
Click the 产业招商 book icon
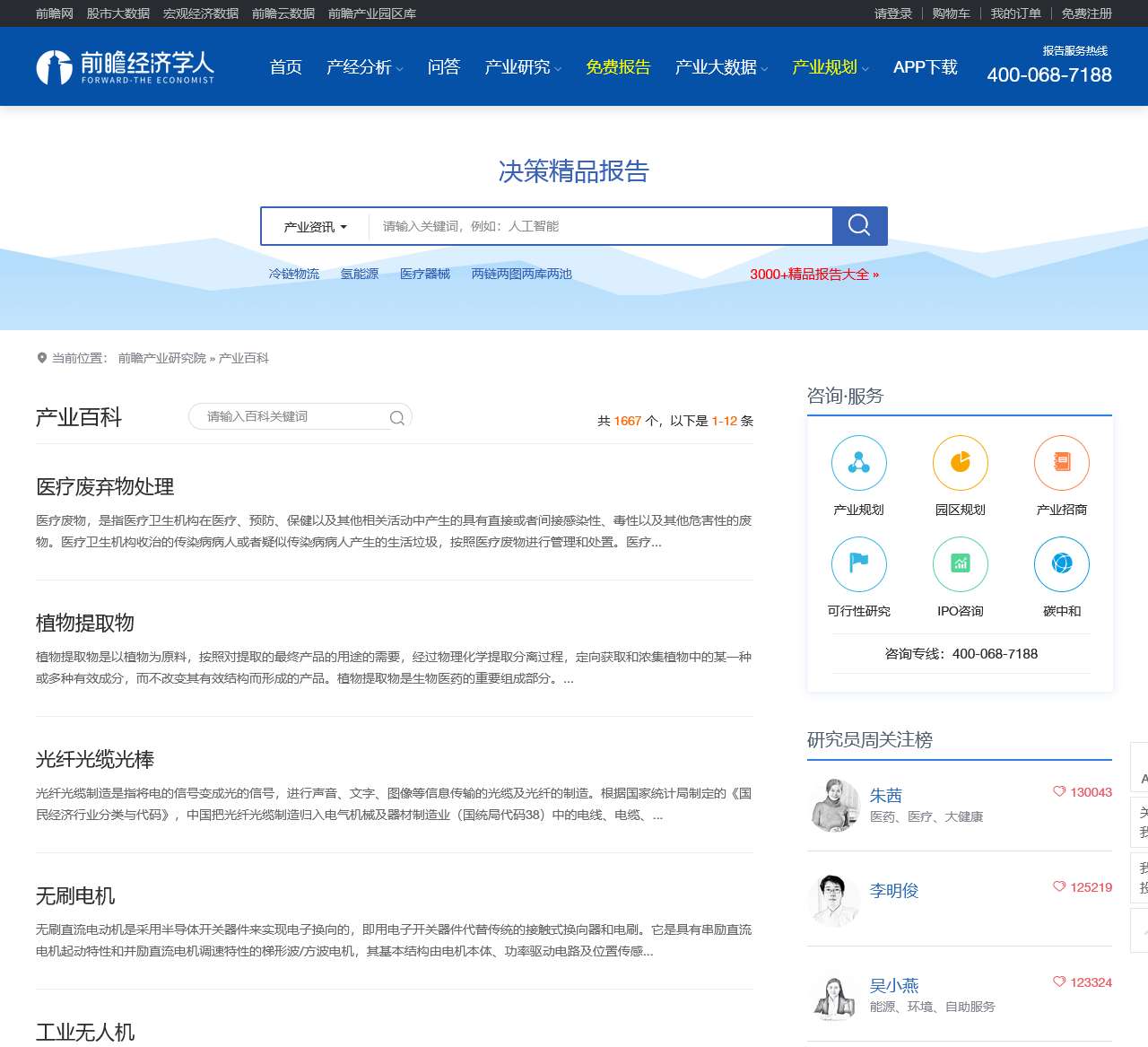point(1061,464)
